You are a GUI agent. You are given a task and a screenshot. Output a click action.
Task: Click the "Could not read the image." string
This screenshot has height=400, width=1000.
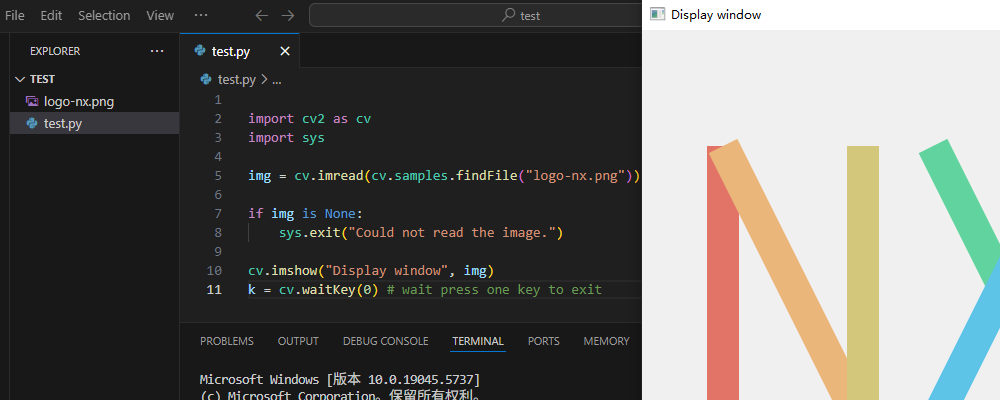click(x=452, y=233)
